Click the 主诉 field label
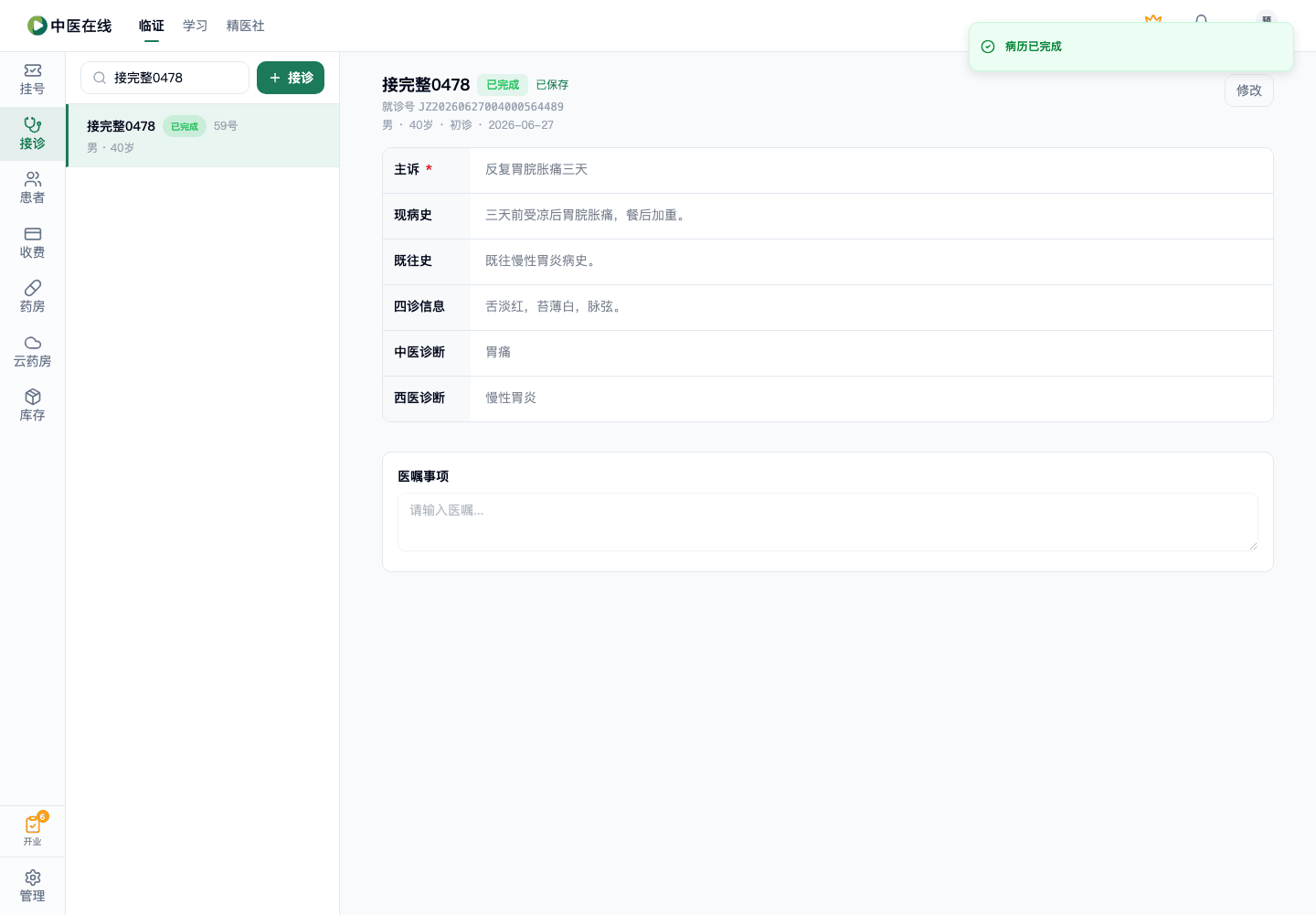1316x915 pixels. (407, 170)
